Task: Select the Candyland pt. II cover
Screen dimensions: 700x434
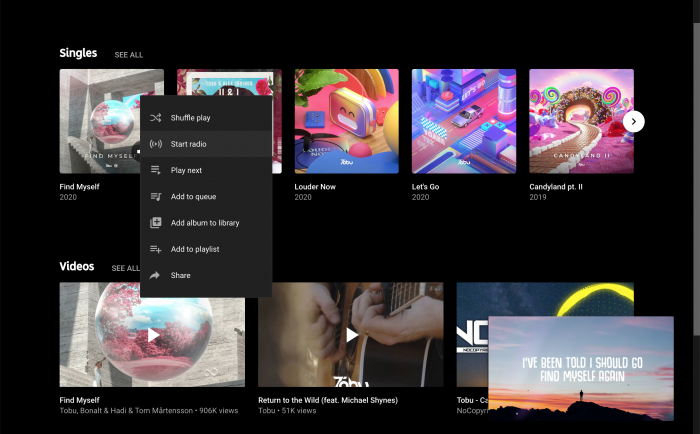Action: (x=581, y=121)
